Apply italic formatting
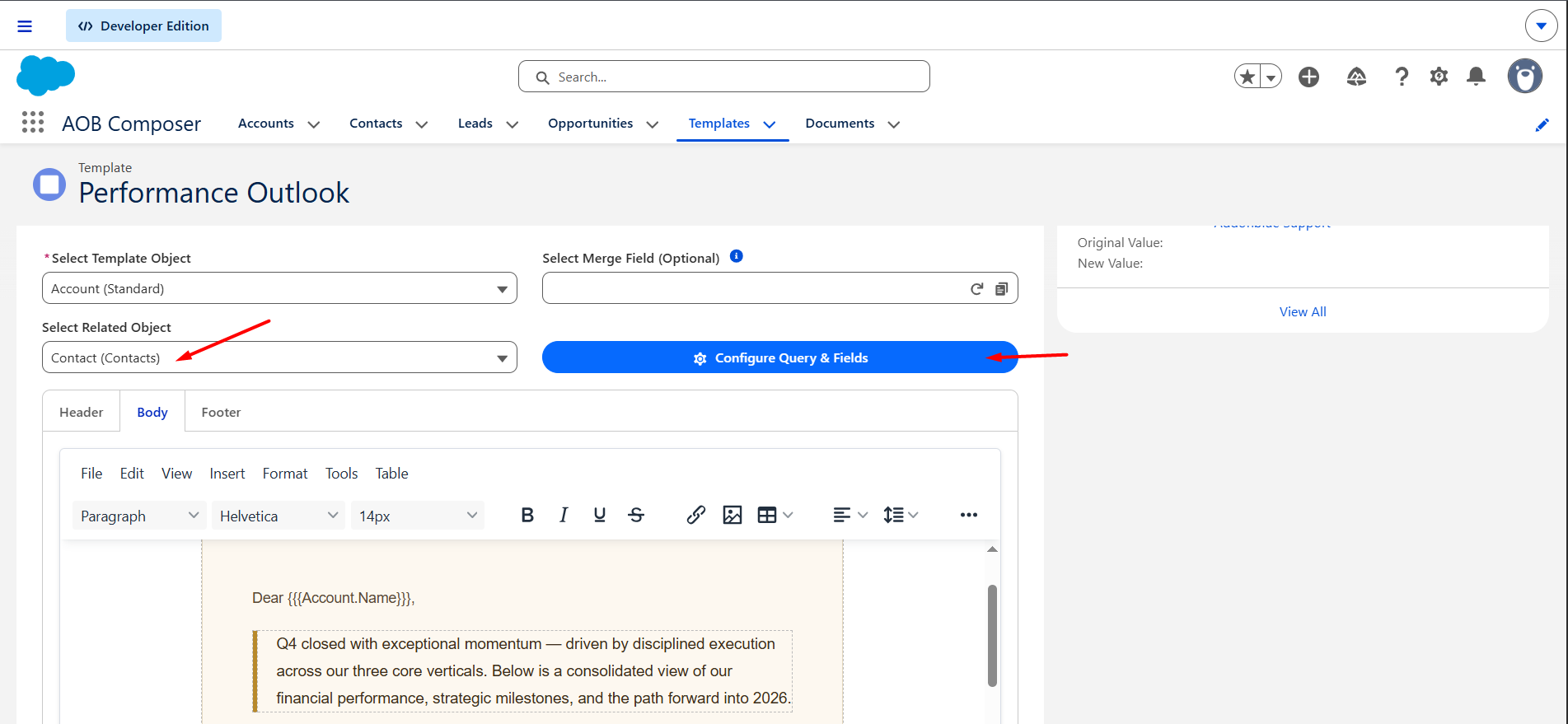 pyautogui.click(x=564, y=515)
